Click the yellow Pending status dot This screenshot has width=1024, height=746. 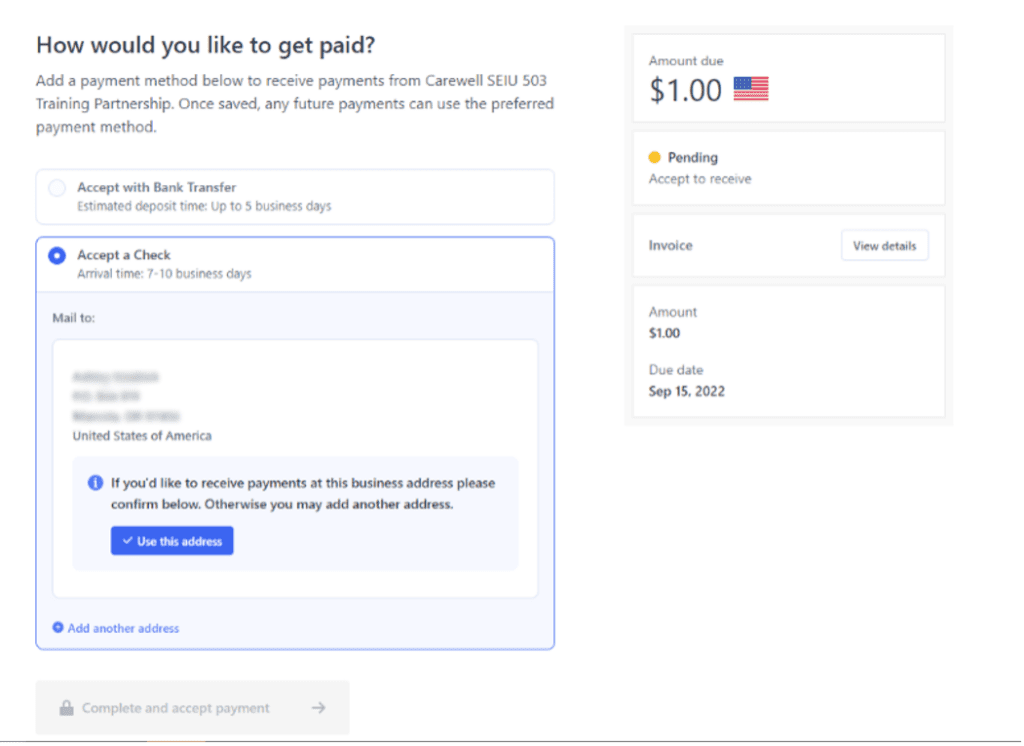(654, 157)
